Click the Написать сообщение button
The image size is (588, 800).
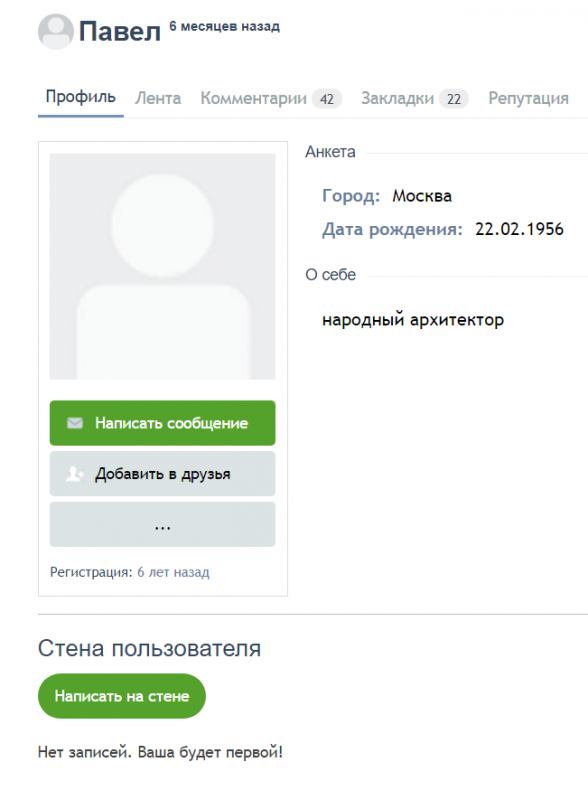(162, 423)
